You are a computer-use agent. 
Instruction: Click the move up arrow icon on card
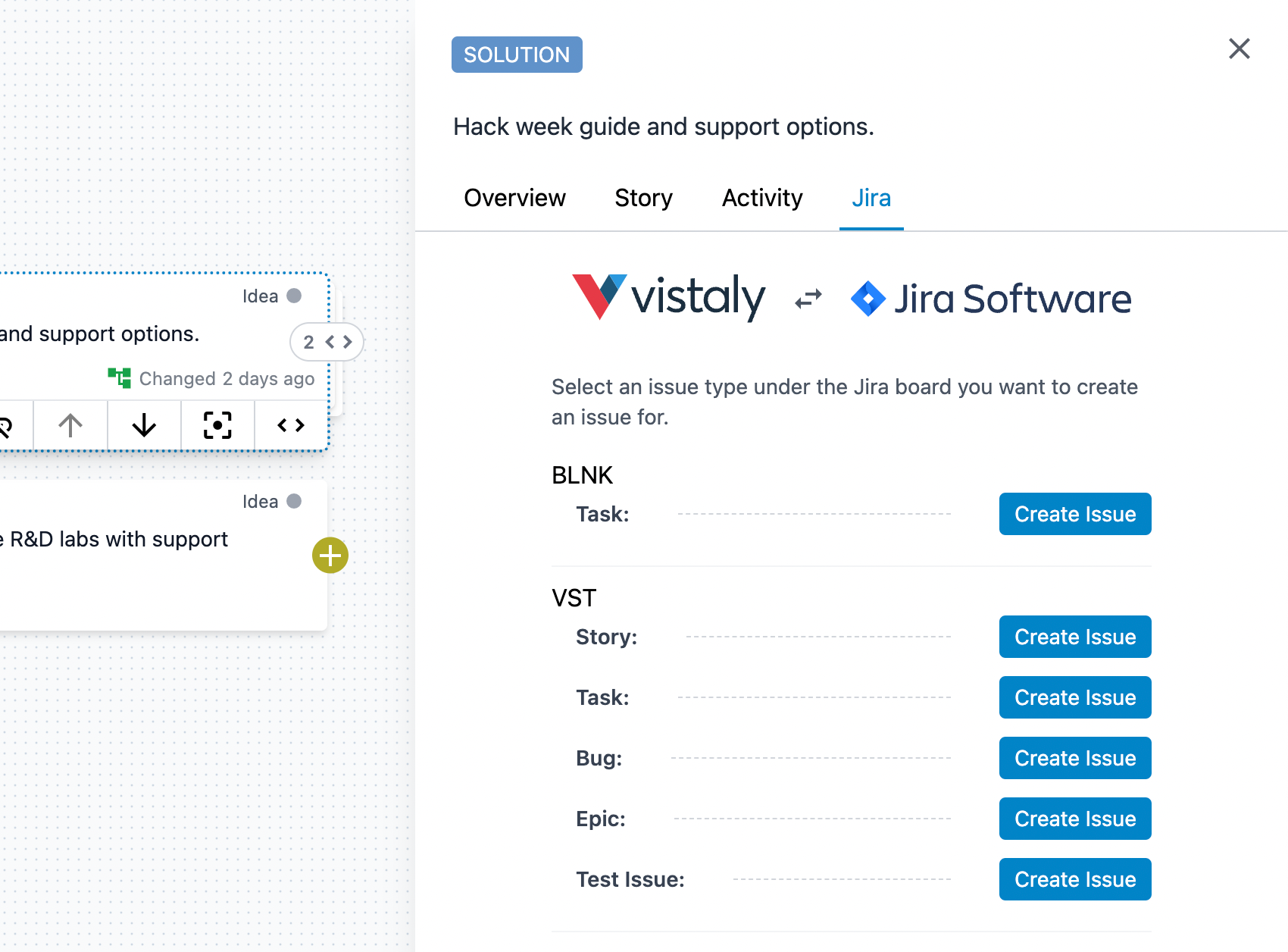(x=70, y=425)
